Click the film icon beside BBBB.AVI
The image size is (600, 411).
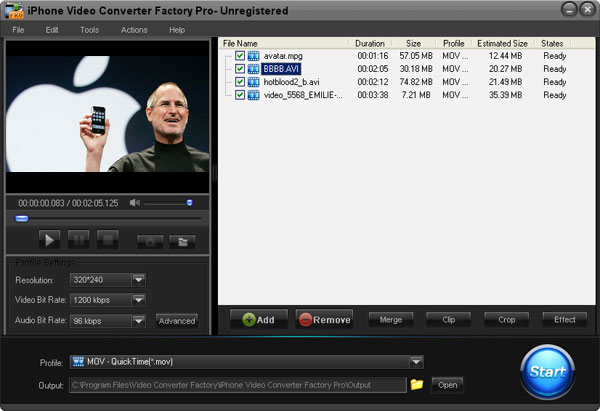[x=253, y=69]
